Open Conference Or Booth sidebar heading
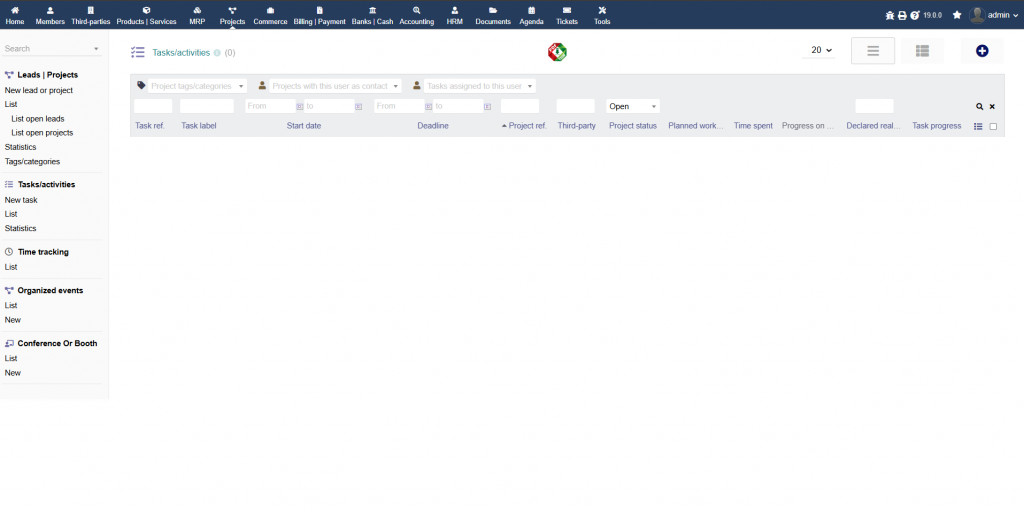 click(57, 344)
